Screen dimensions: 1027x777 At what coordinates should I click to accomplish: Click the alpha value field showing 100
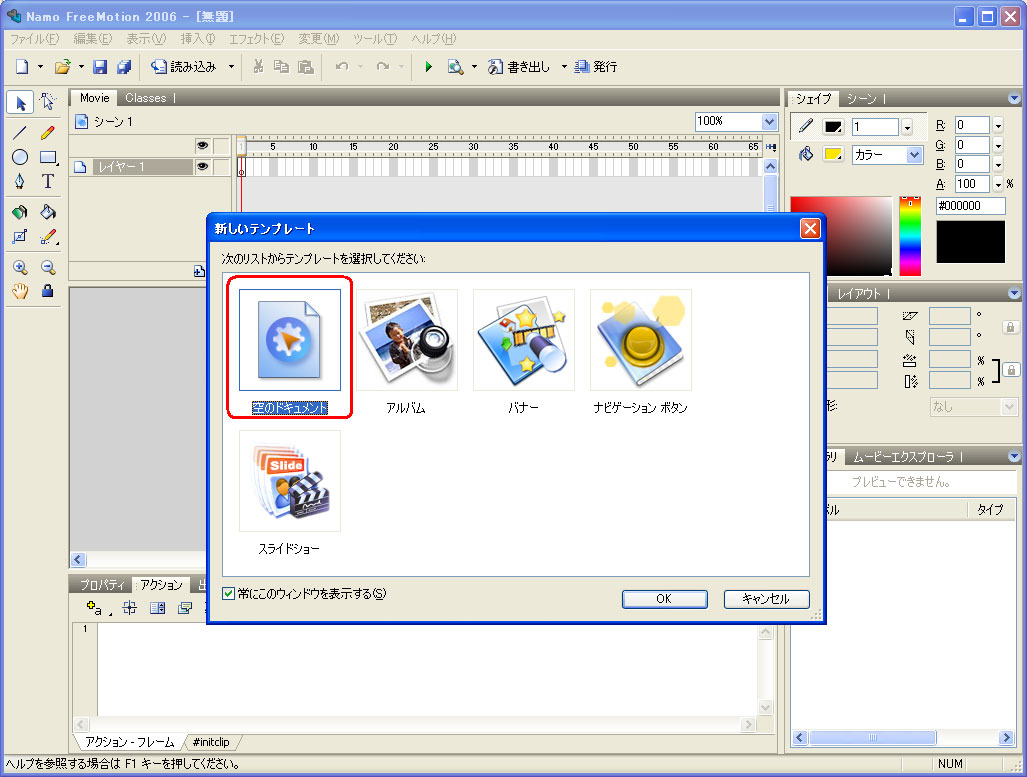972,184
